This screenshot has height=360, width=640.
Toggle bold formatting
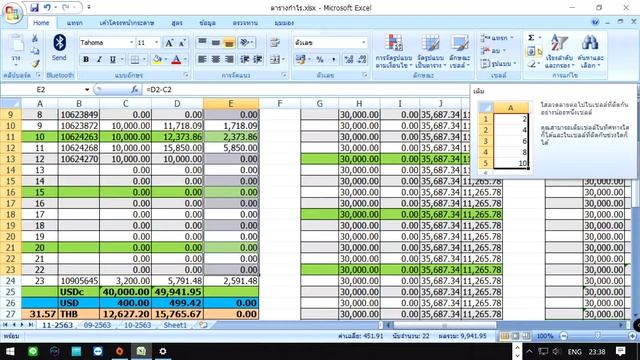[x=86, y=60]
